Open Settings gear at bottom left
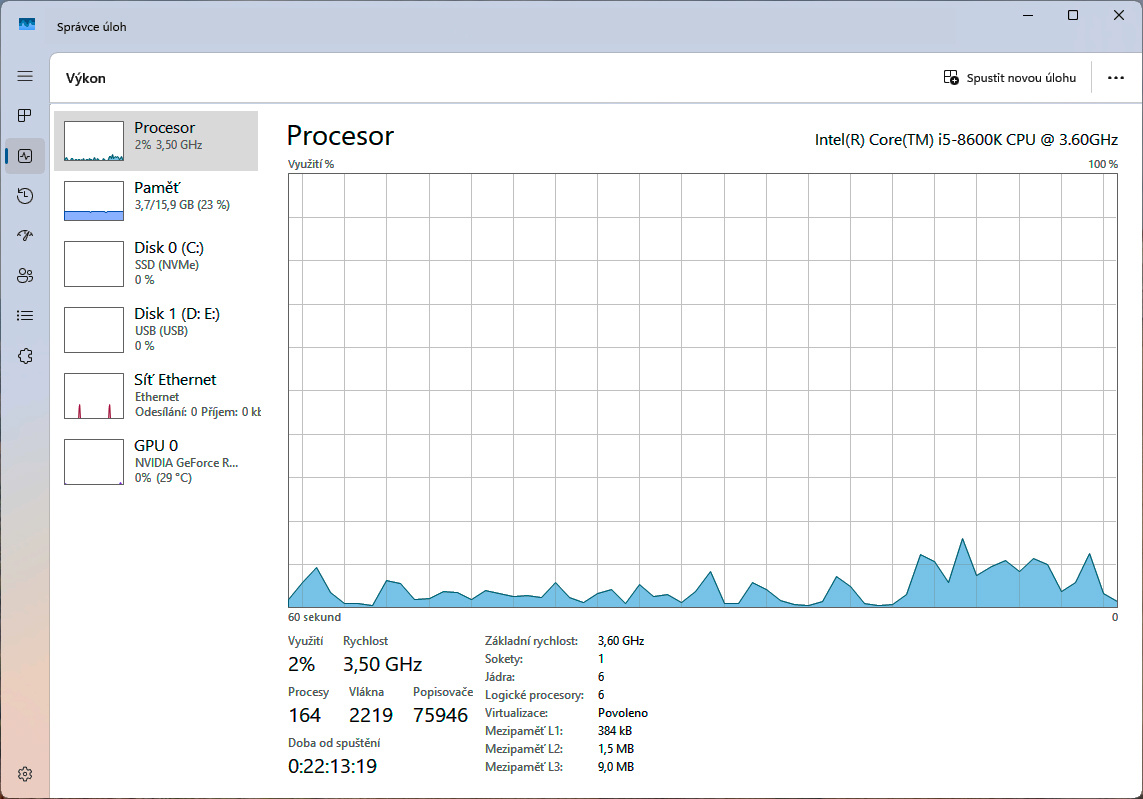 click(25, 774)
